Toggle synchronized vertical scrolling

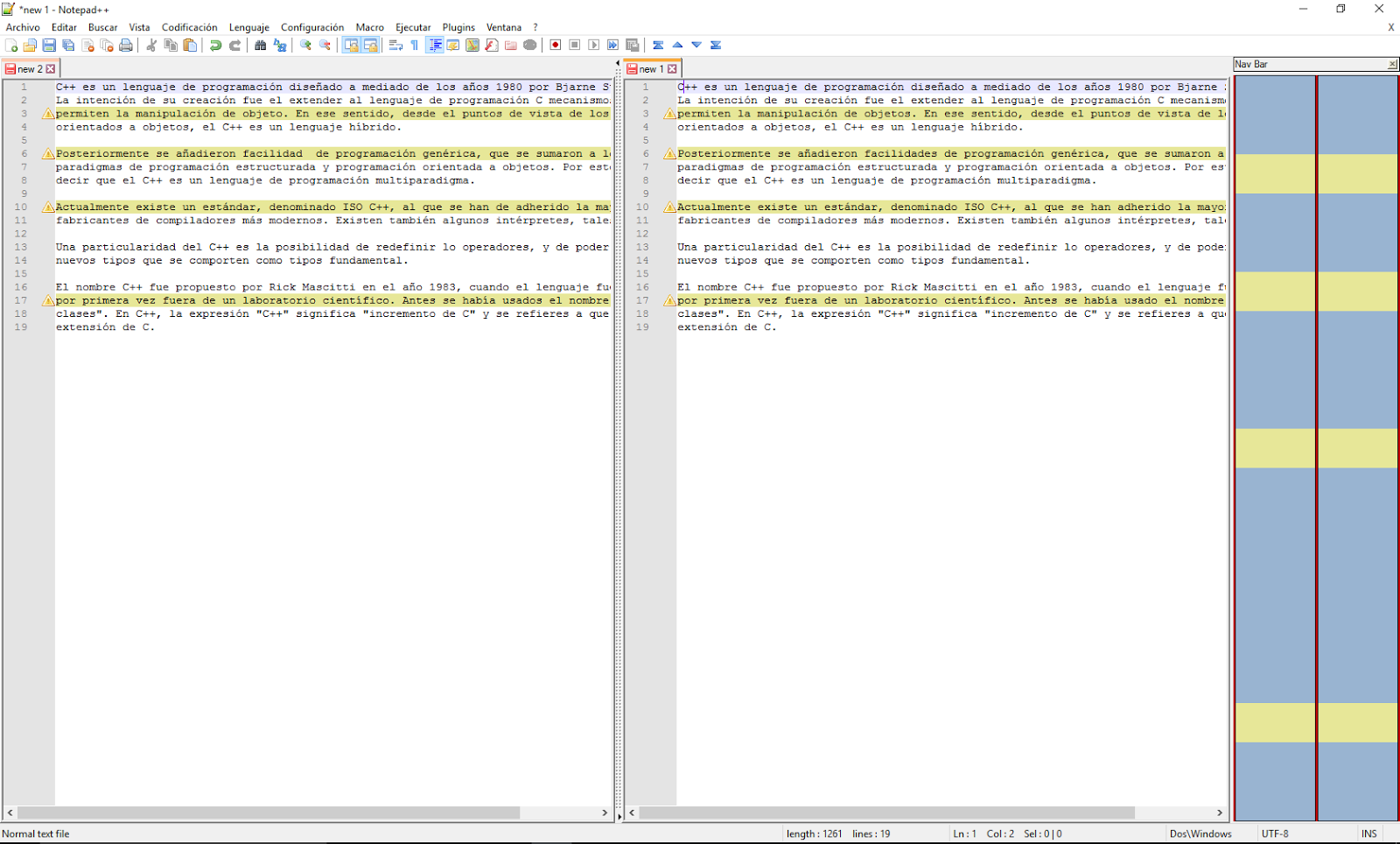tap(353, 45)
